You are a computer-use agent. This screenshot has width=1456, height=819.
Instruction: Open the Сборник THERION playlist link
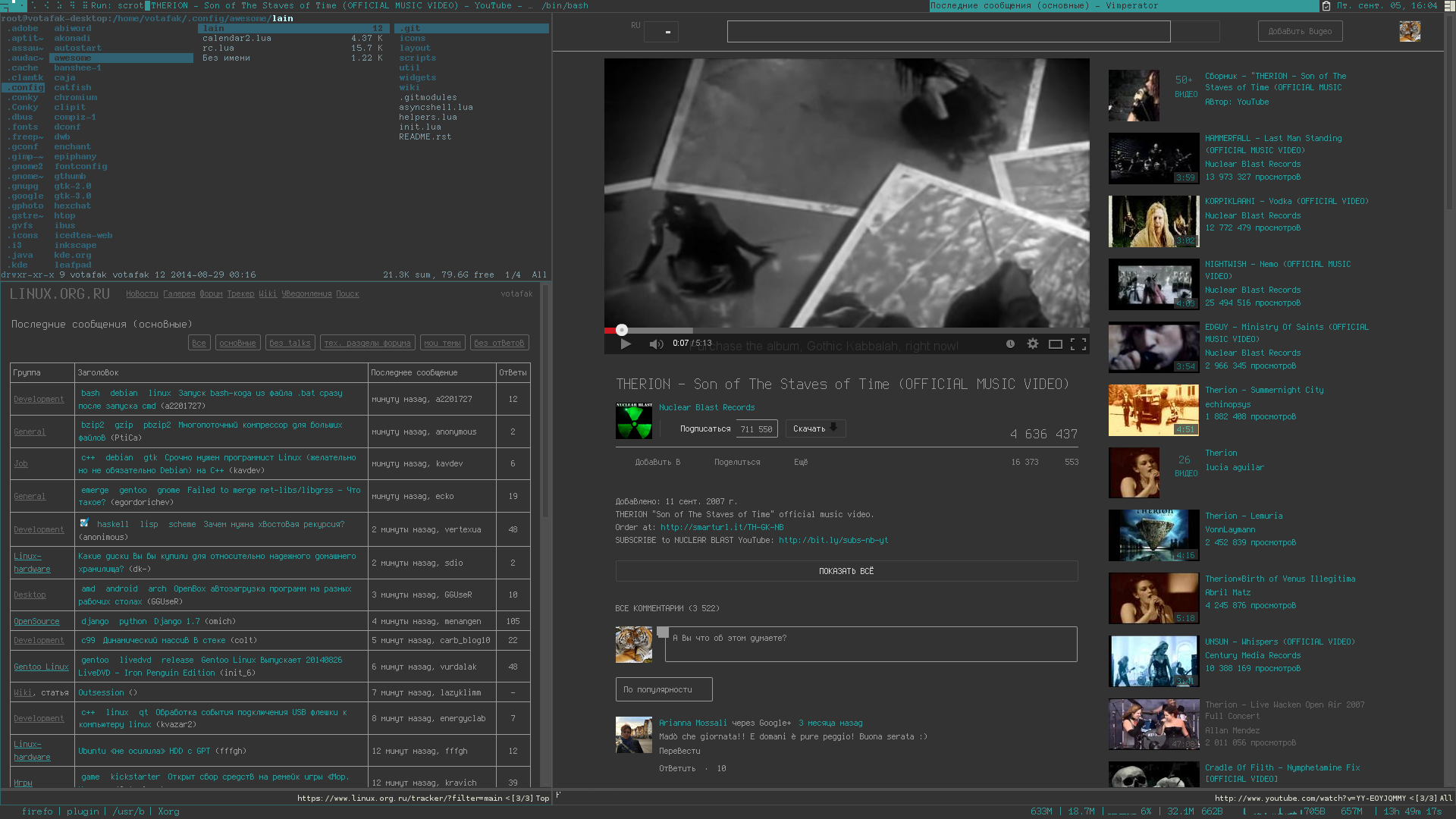(x=1276, y=82)
